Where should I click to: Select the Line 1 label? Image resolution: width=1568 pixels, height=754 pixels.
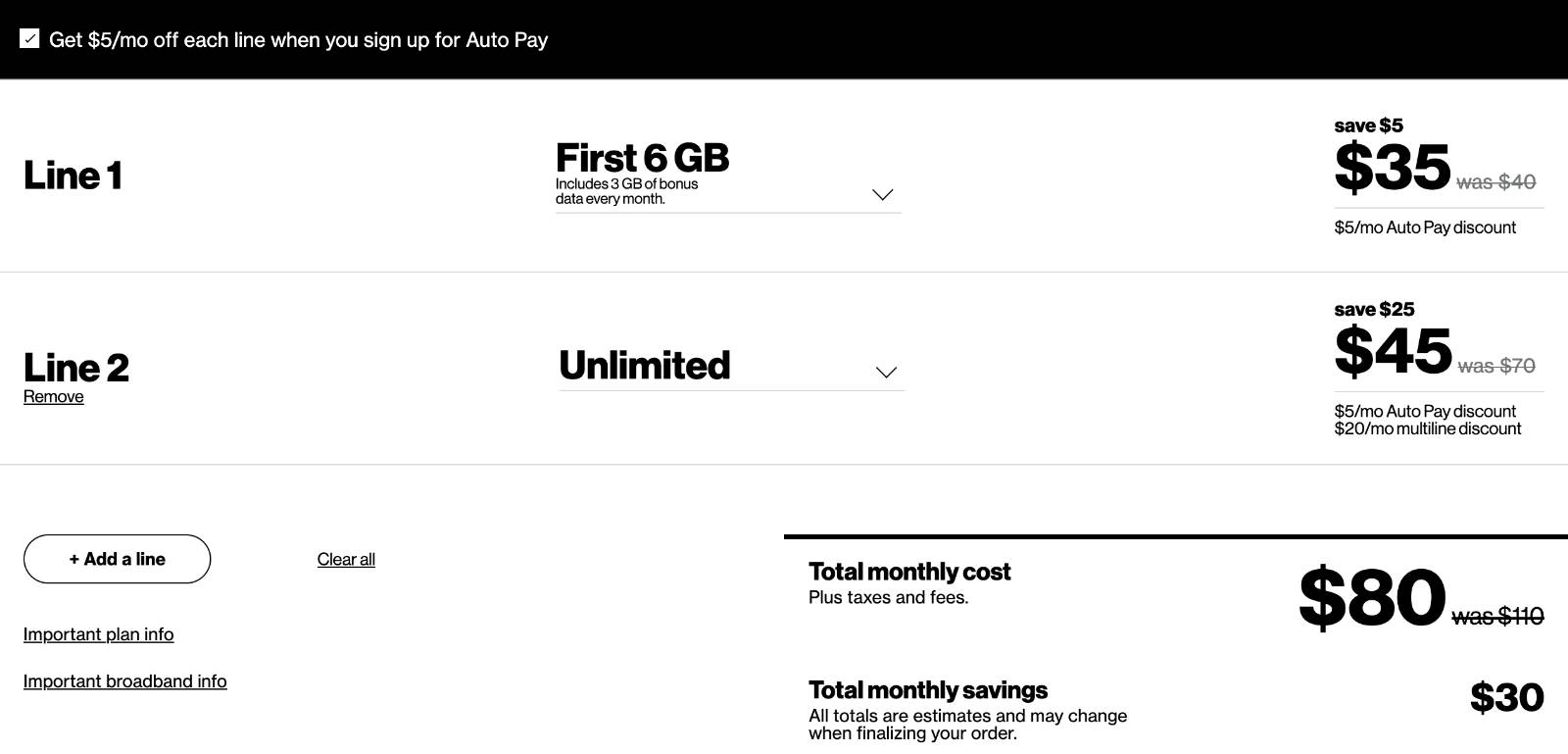coord(72,176)
